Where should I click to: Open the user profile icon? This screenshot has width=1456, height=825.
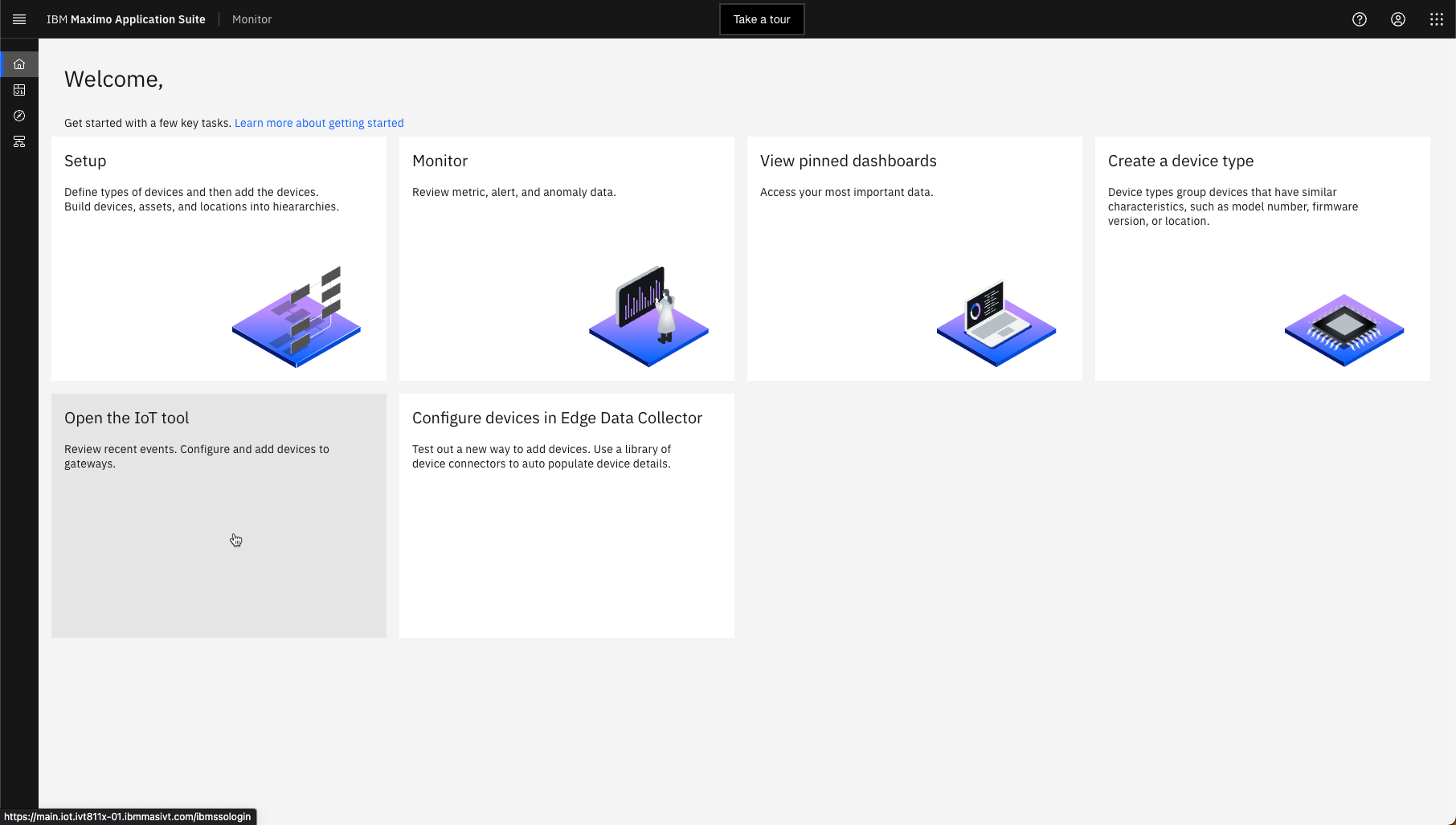tap(1398, 19)
